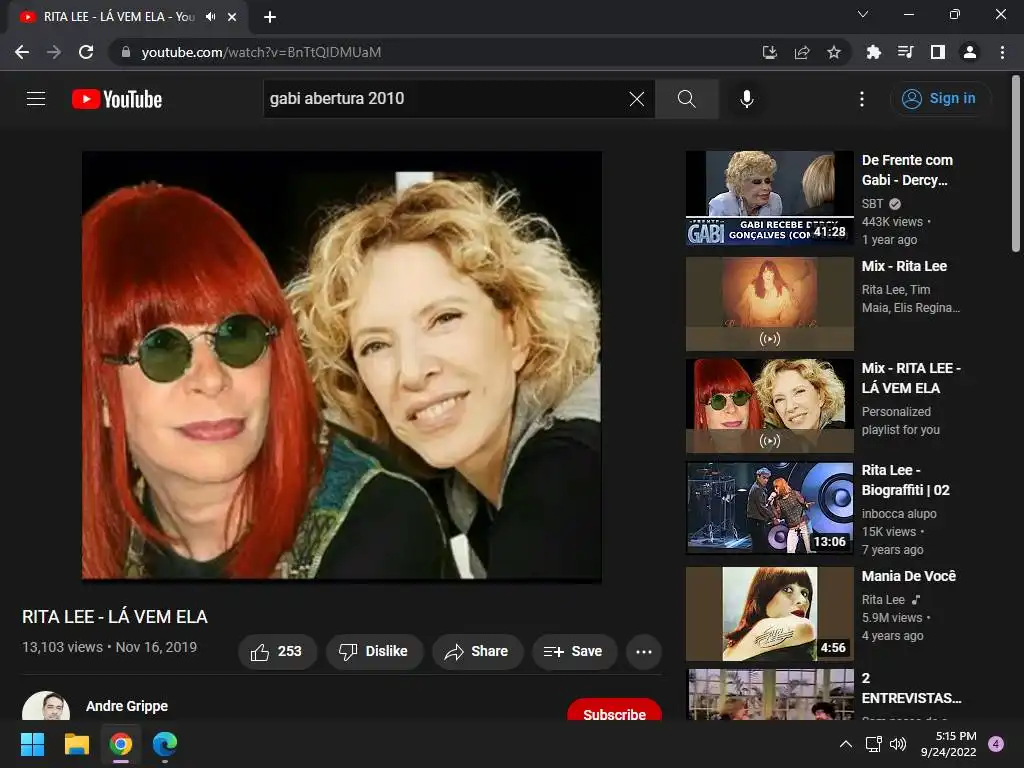The height and width of the screenshot is (768, 1024).
Task: Open 2 ENTREVISTAS video title
Action: click(x=911, y=688)
